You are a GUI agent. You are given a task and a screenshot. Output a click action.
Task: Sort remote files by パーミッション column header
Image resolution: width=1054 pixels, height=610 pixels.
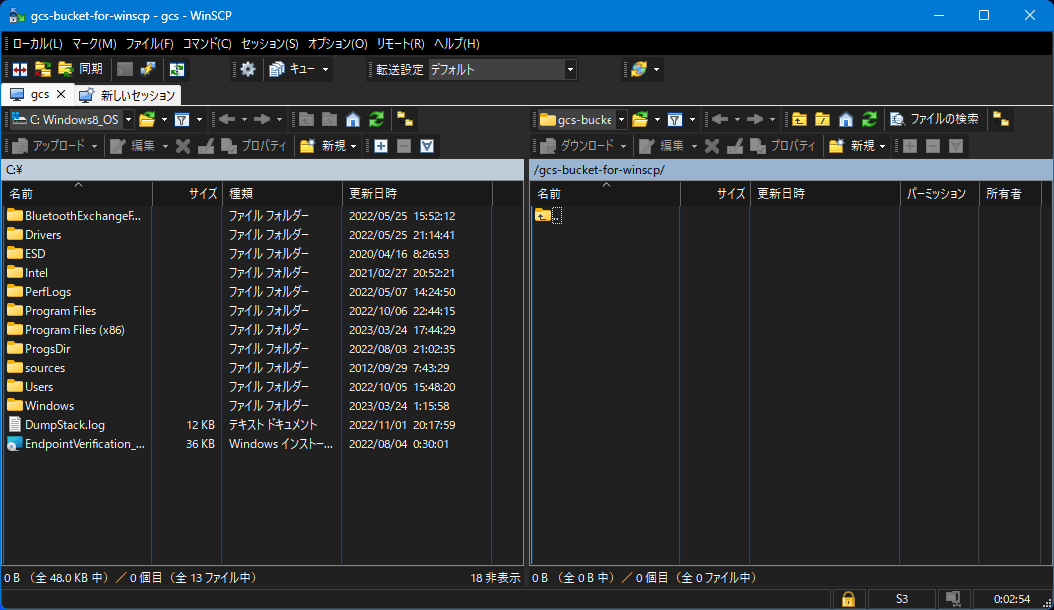[939, 194]
